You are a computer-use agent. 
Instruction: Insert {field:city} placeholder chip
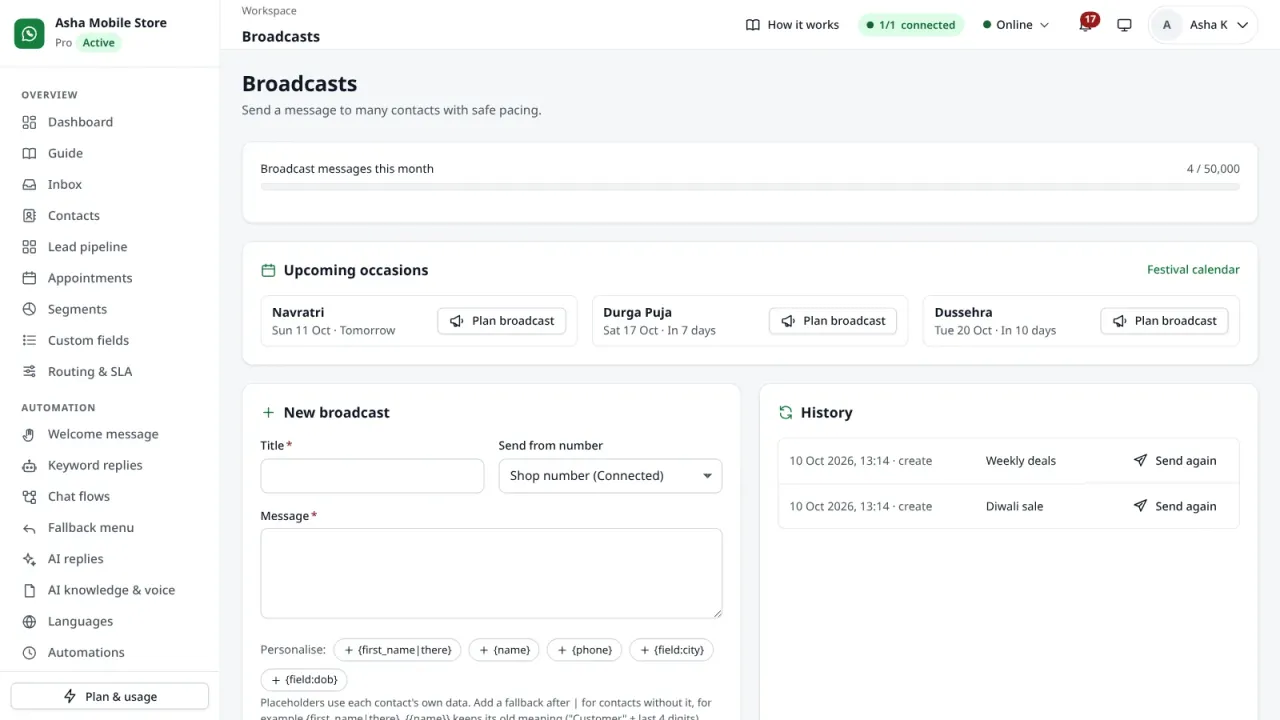coord(672,650)
